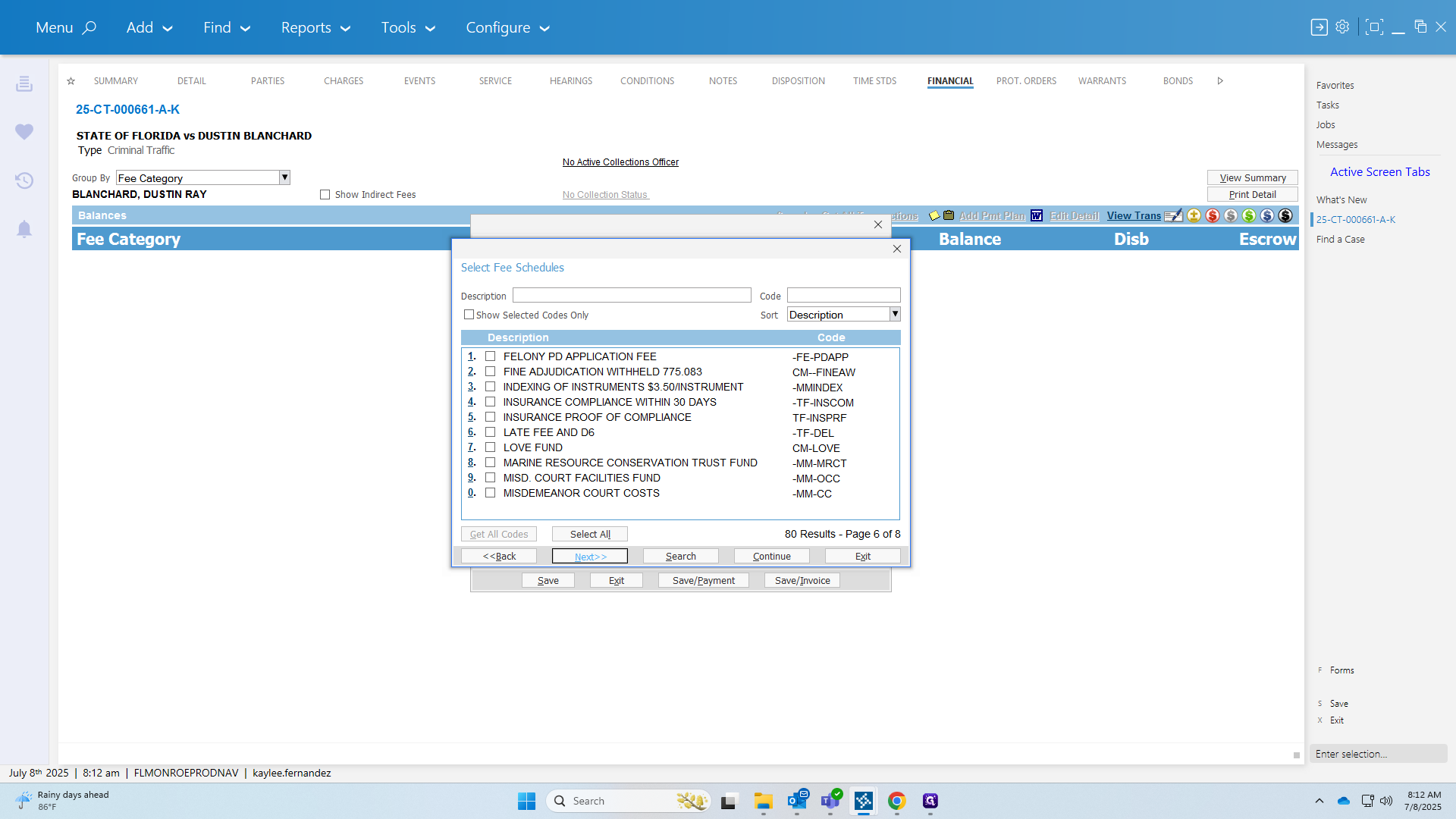Check MISDEMEANOR COURT COSTS checkbox

pyautogui.click(x=491, y=493)
